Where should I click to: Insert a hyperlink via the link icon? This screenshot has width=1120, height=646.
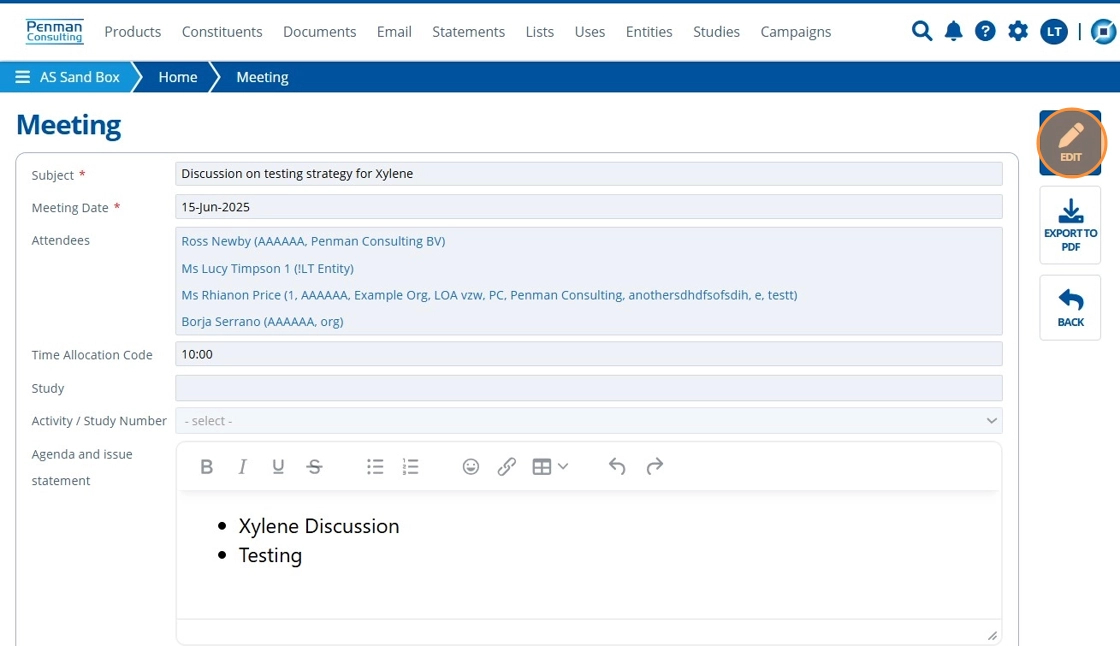(506, 467)
